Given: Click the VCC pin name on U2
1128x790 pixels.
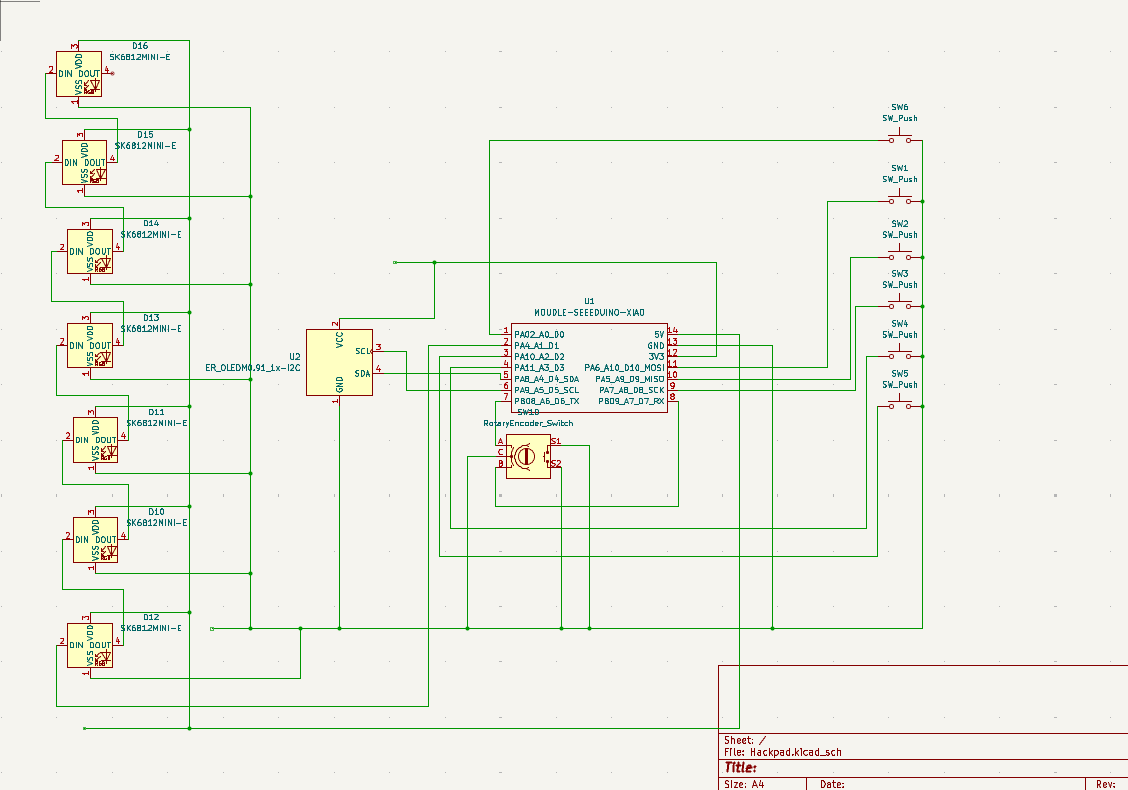Looking at the screenshot, I should coord(340,340).
